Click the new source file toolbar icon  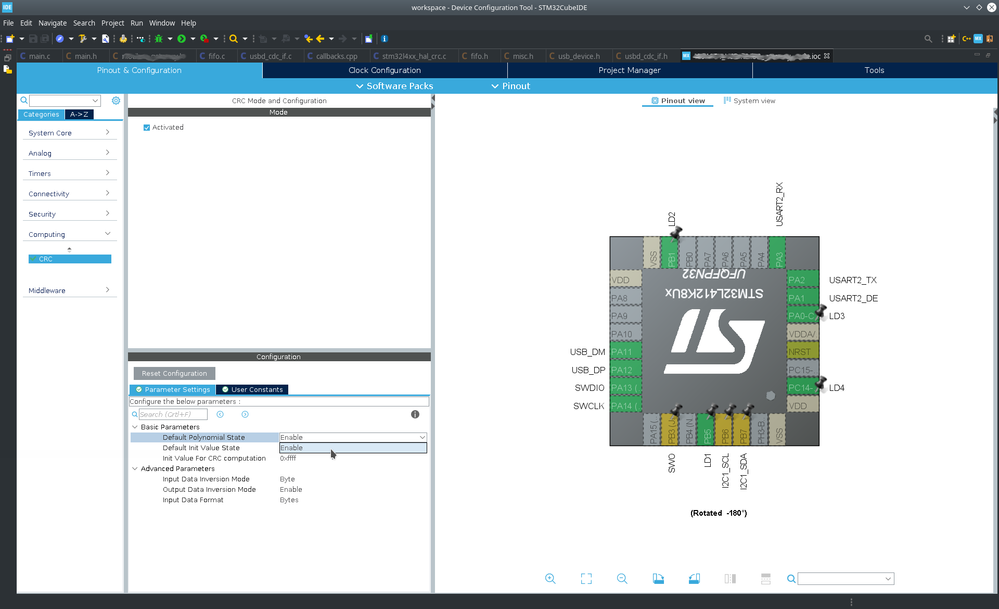point(106,39)
